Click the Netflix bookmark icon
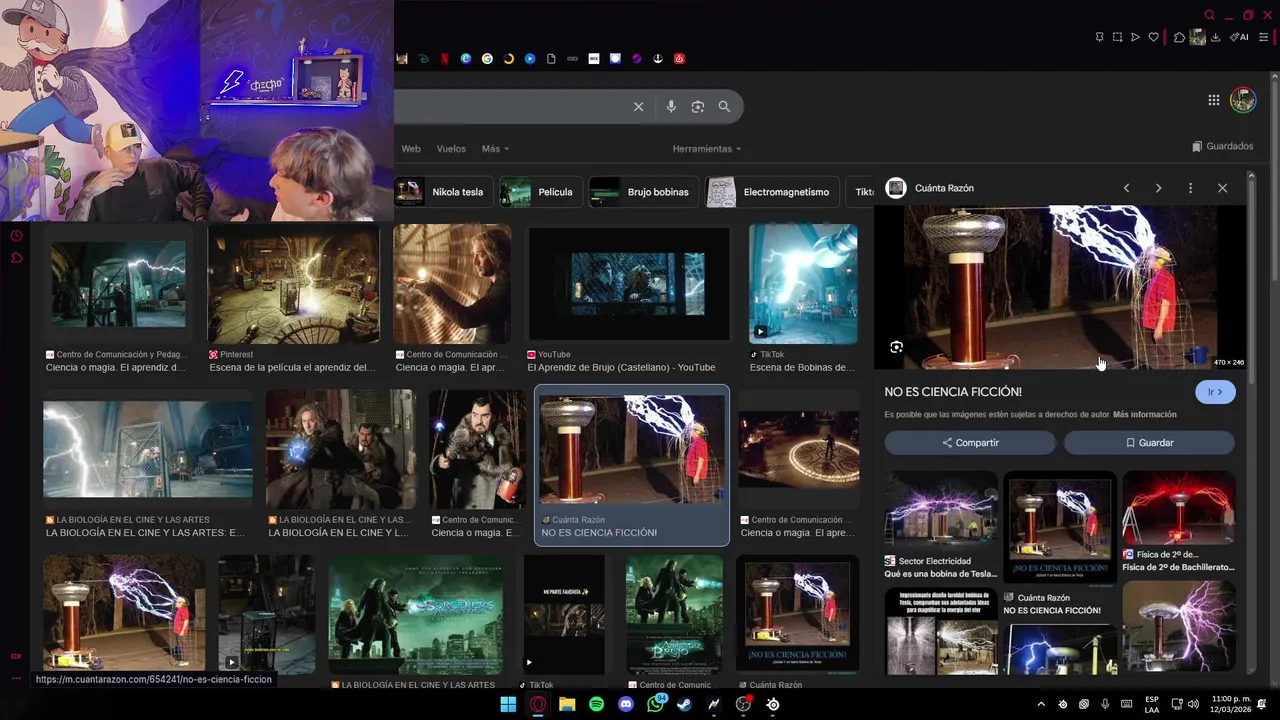Image resolution: width=1280 pixels, height=720 pixels. [x=445, y=59]
